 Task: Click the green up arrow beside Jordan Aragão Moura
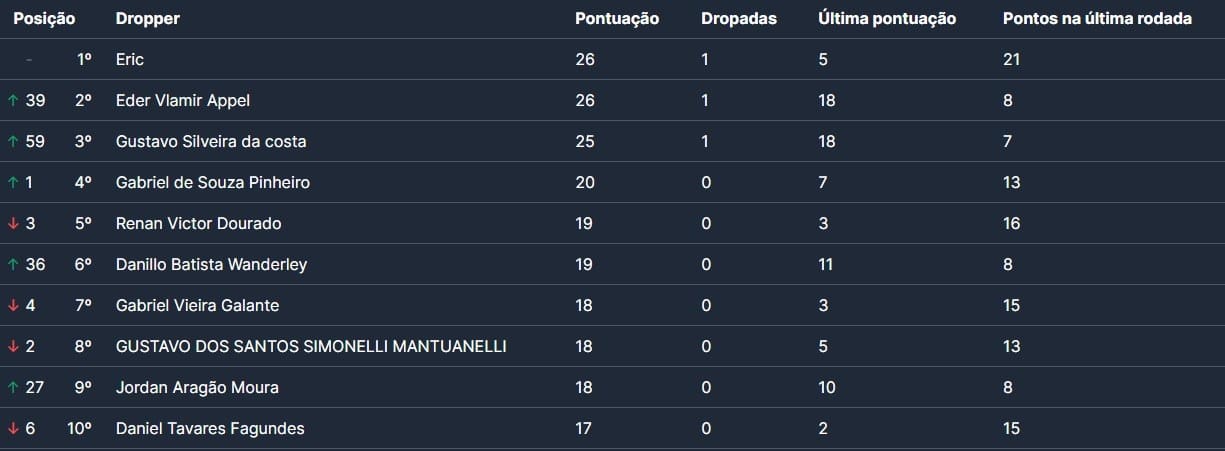(13, 387)
